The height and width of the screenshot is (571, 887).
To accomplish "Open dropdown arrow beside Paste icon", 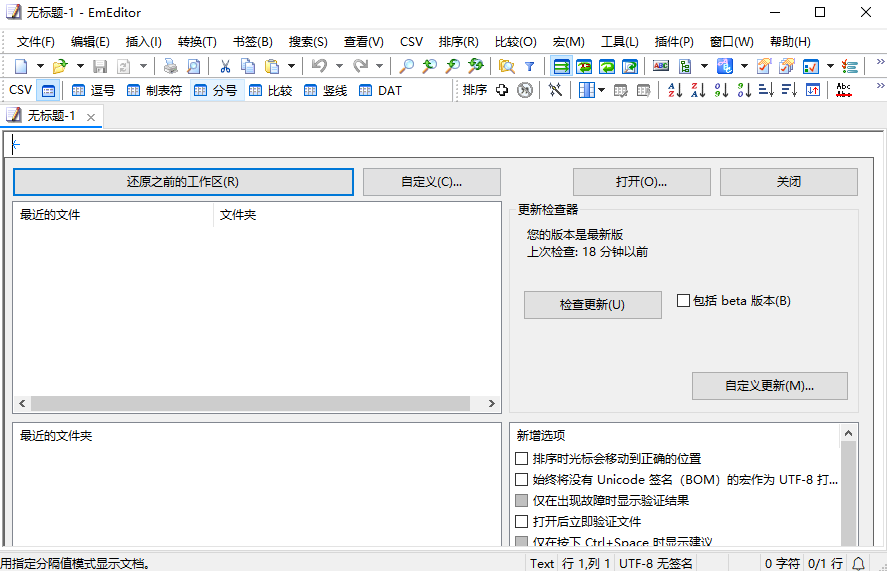I will coord(291,66).
